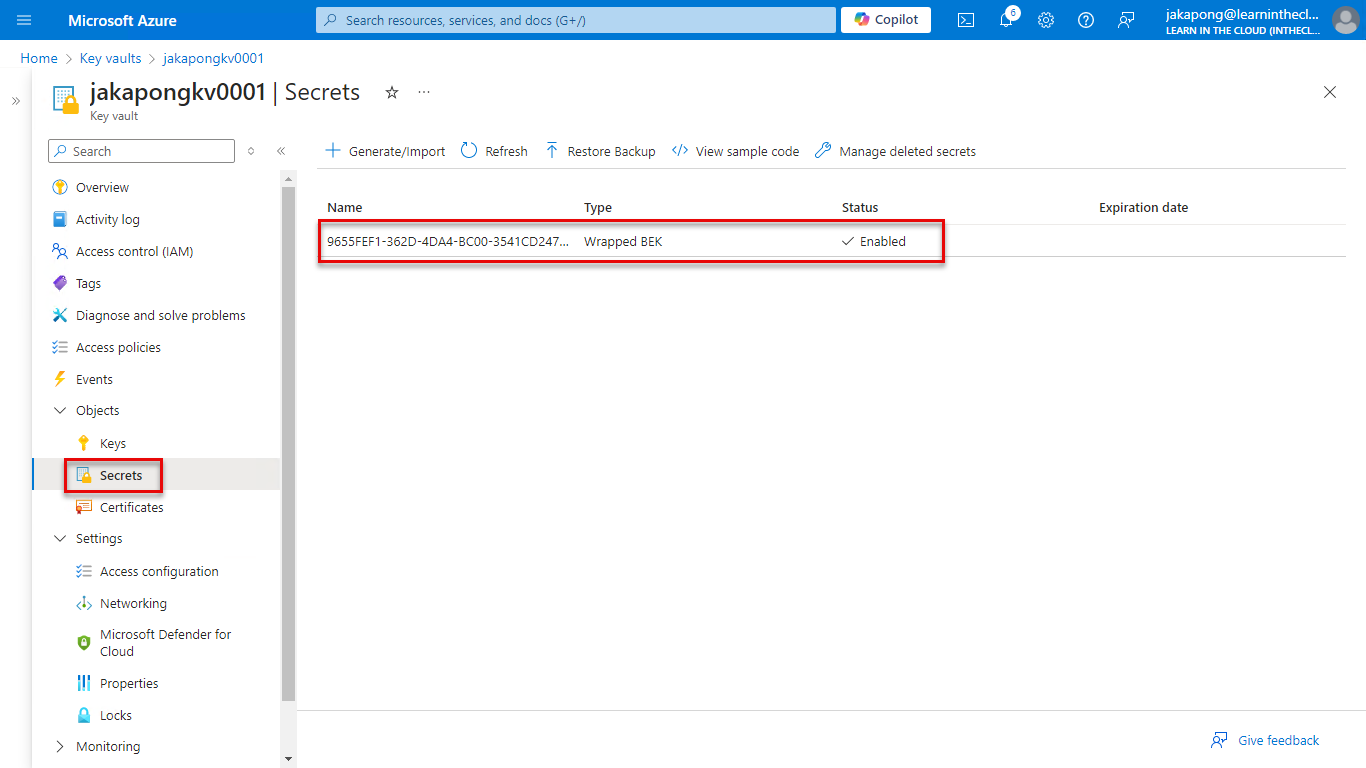Open the more options ellipsis by the title
Image resolution: width=1366 pixels, height=768 pixels.
click(424, 92)
